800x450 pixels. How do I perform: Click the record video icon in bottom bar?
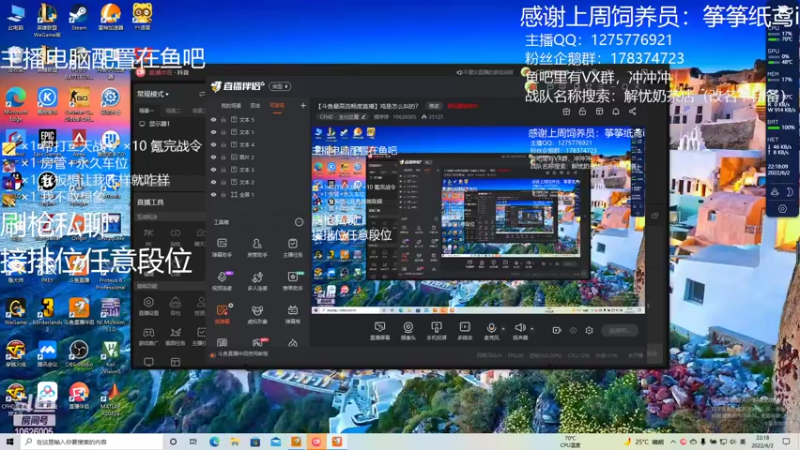[x=557, y=331]
